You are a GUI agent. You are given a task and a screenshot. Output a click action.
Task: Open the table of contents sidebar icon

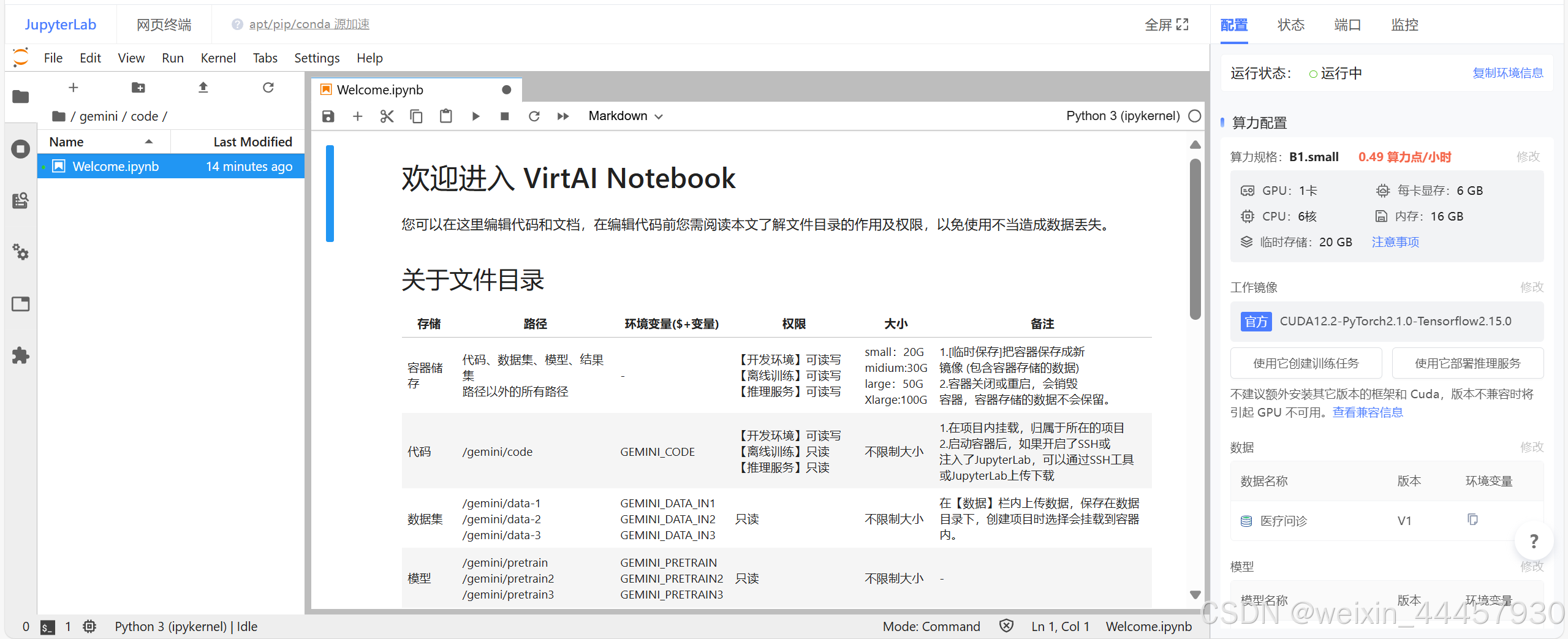(x=21, y=200)
